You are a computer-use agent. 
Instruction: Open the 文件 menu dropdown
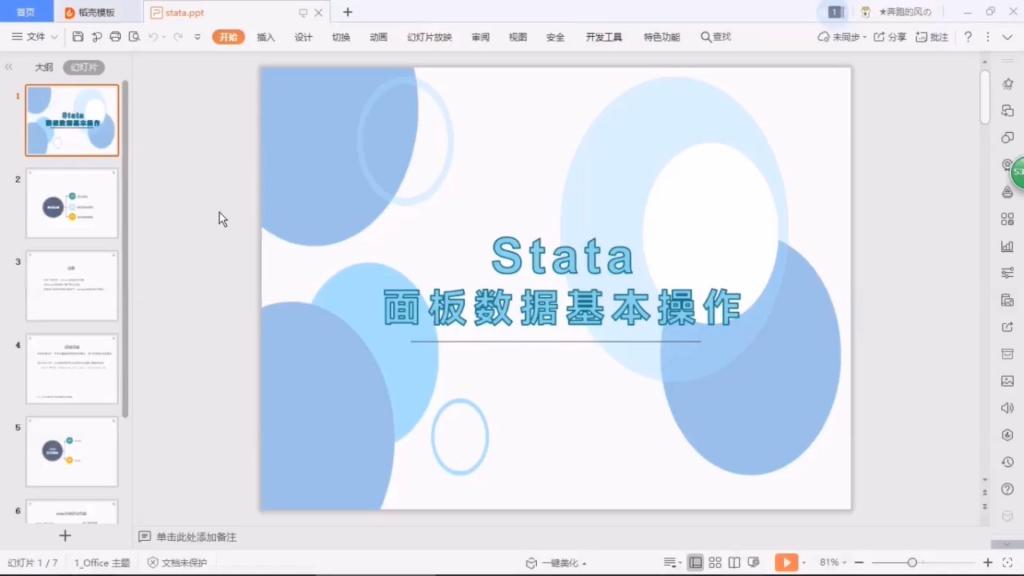pyautogui.click(x=35, y=37)
